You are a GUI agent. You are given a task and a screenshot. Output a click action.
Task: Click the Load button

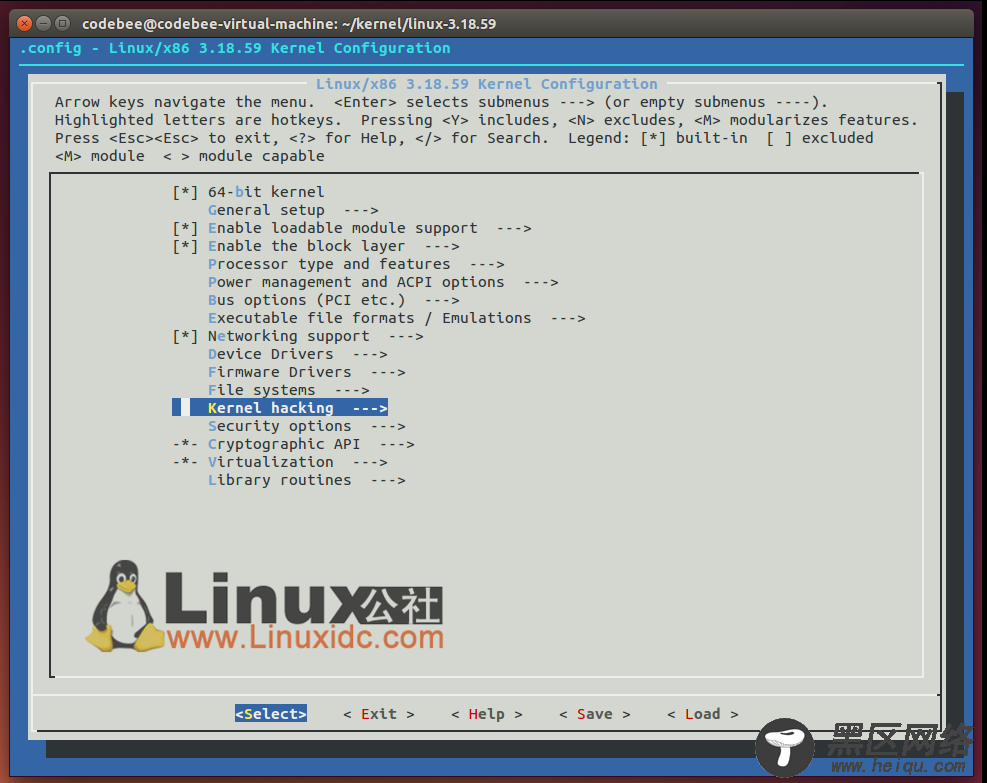coord(702,714)
